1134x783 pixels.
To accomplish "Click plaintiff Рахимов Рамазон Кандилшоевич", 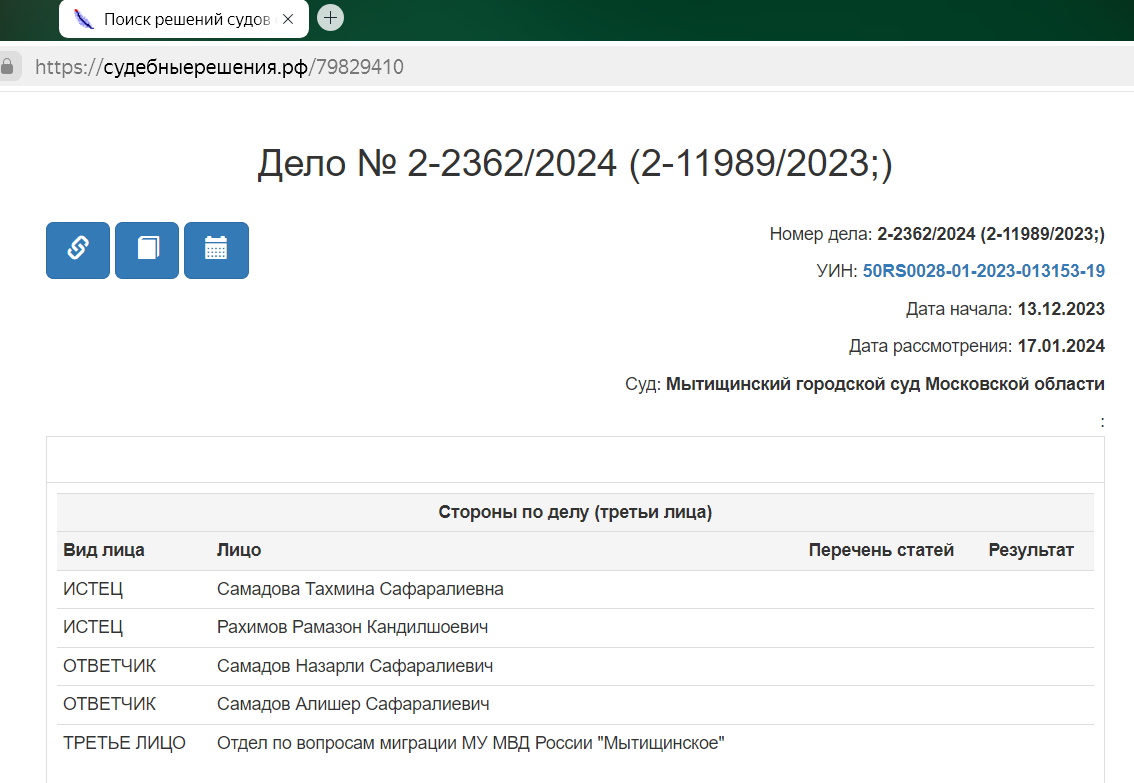I will (353, 627).
